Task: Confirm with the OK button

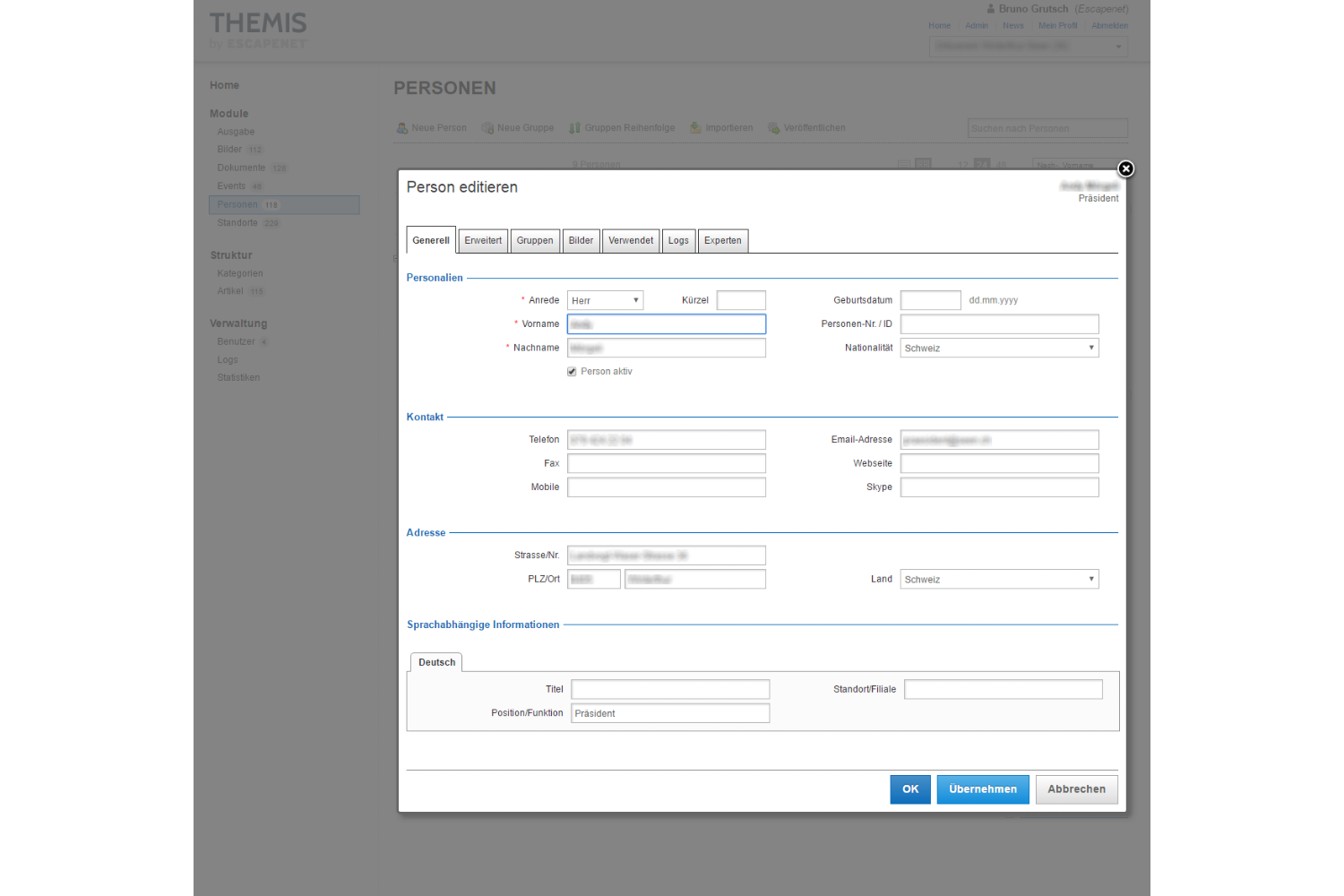Action: tap(910, 789)
